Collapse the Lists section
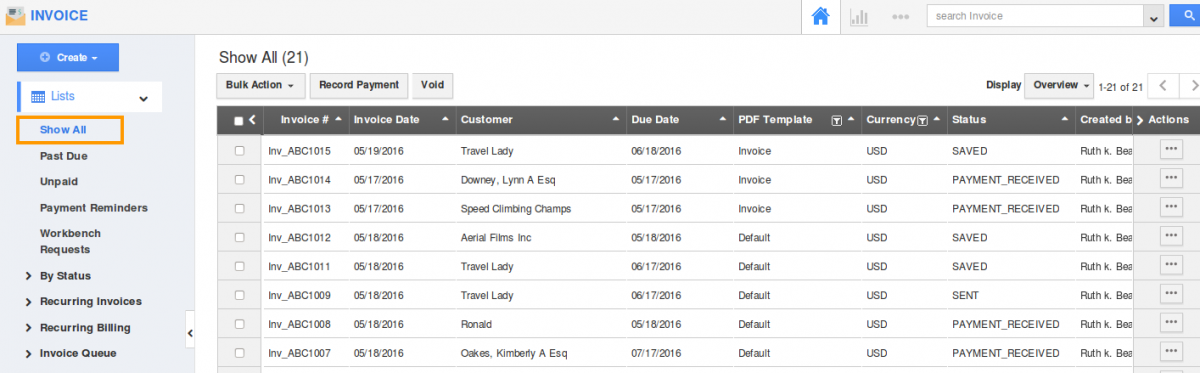 (143, 98)
